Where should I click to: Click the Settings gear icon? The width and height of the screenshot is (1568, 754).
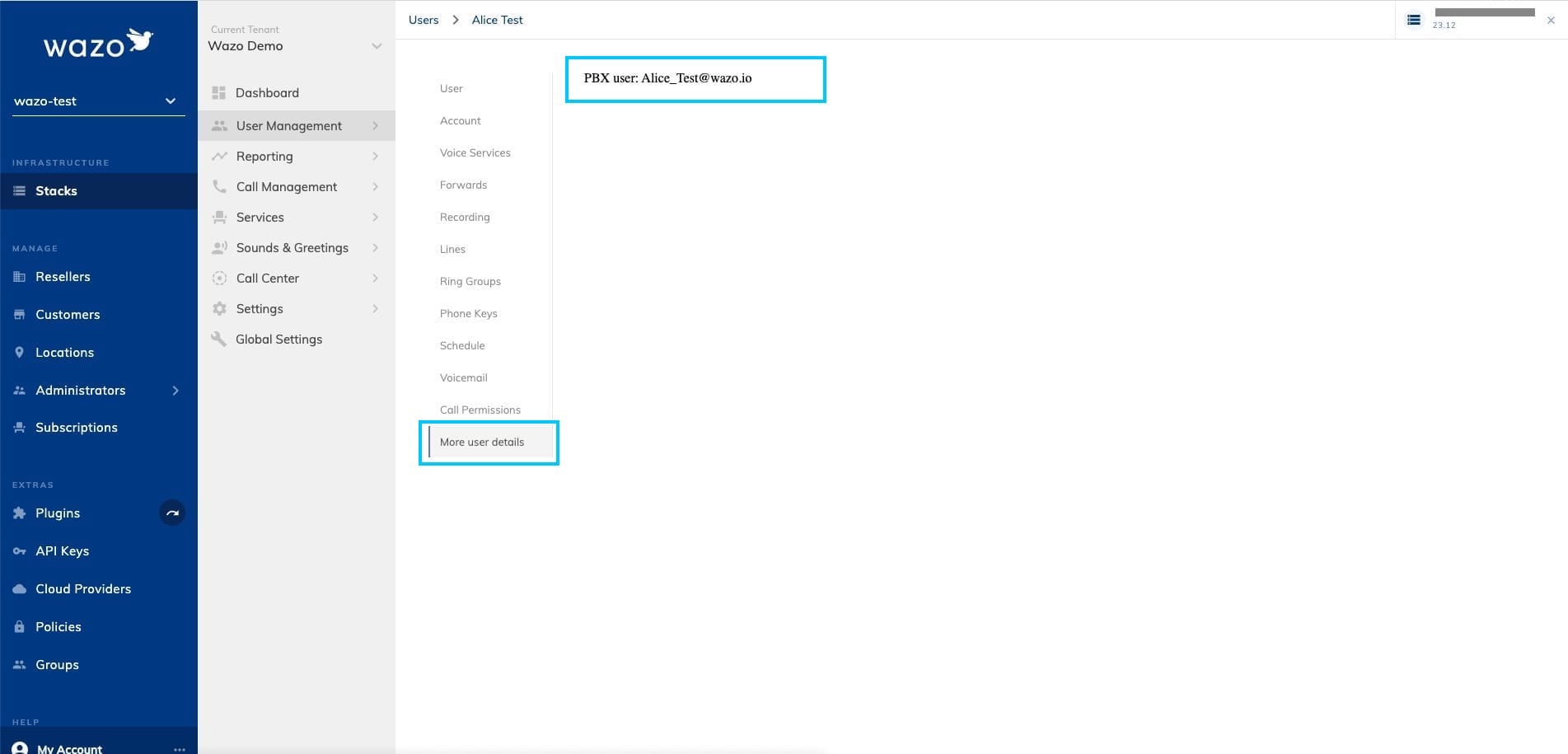tap(219, 308)
